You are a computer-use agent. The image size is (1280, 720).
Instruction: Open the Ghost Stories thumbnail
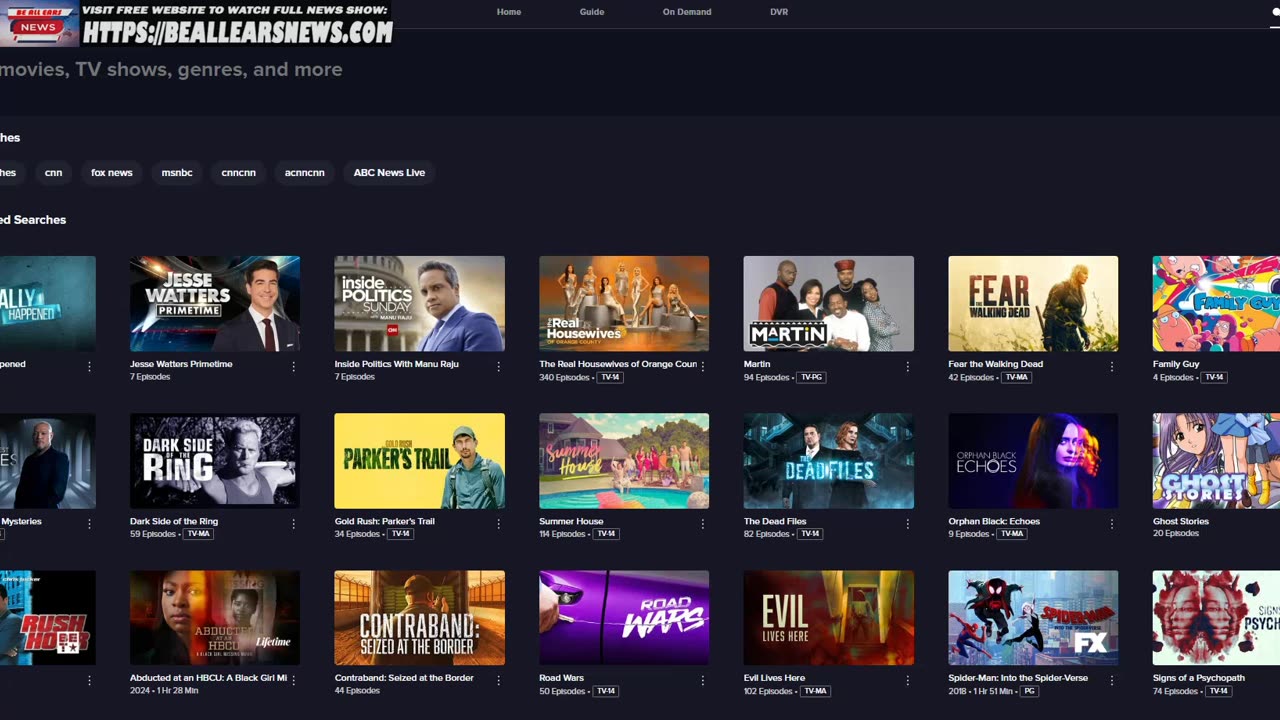pyautogui.click(x=1216, y=460)
